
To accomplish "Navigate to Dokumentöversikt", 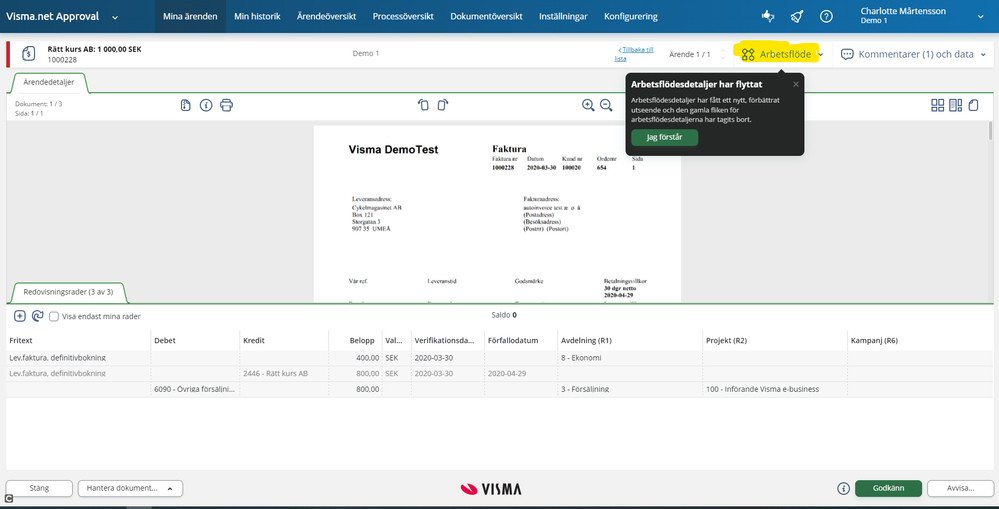I will click(x=486, y=17).
